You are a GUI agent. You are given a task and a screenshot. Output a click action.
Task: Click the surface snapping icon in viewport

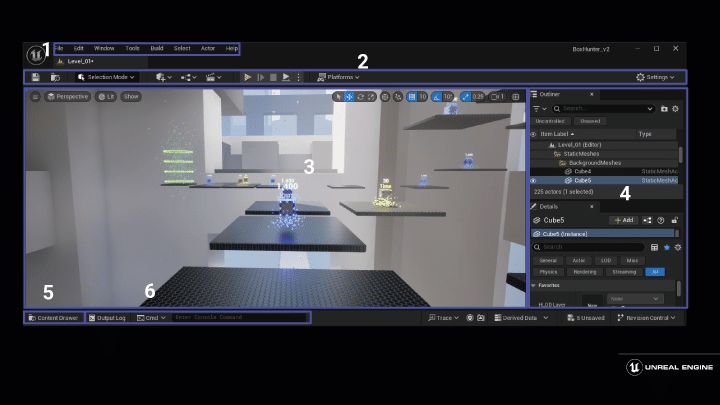[x=398, y=96]
